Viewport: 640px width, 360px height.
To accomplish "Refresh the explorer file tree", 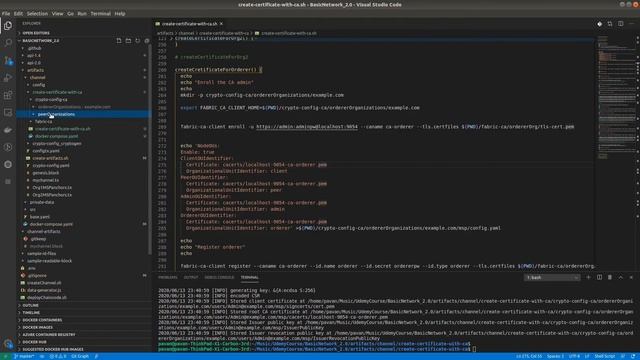I will [138, 40].
